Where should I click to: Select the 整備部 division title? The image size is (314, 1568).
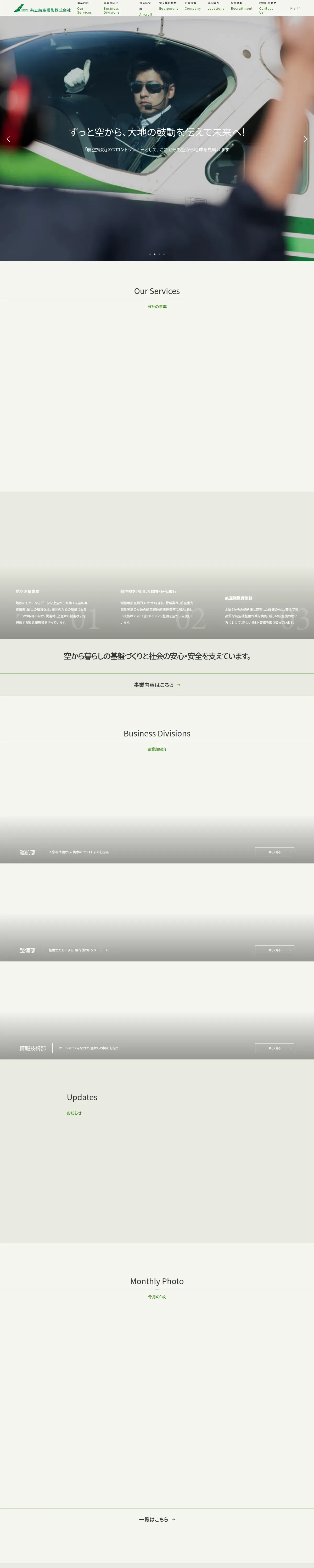27,950
